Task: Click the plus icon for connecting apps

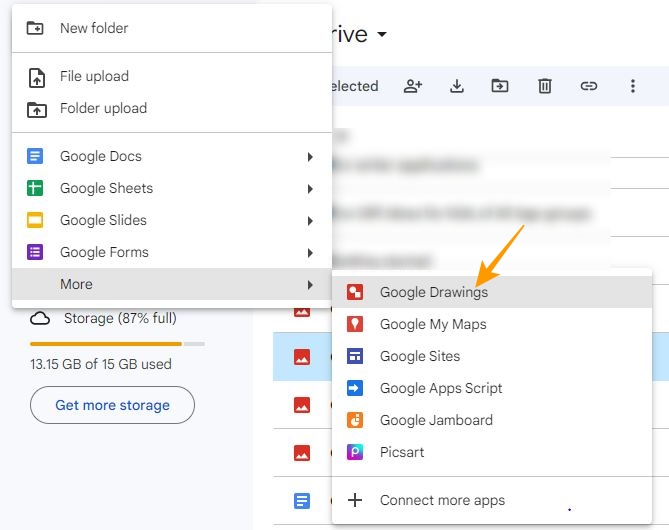Action: click(355, 500)
